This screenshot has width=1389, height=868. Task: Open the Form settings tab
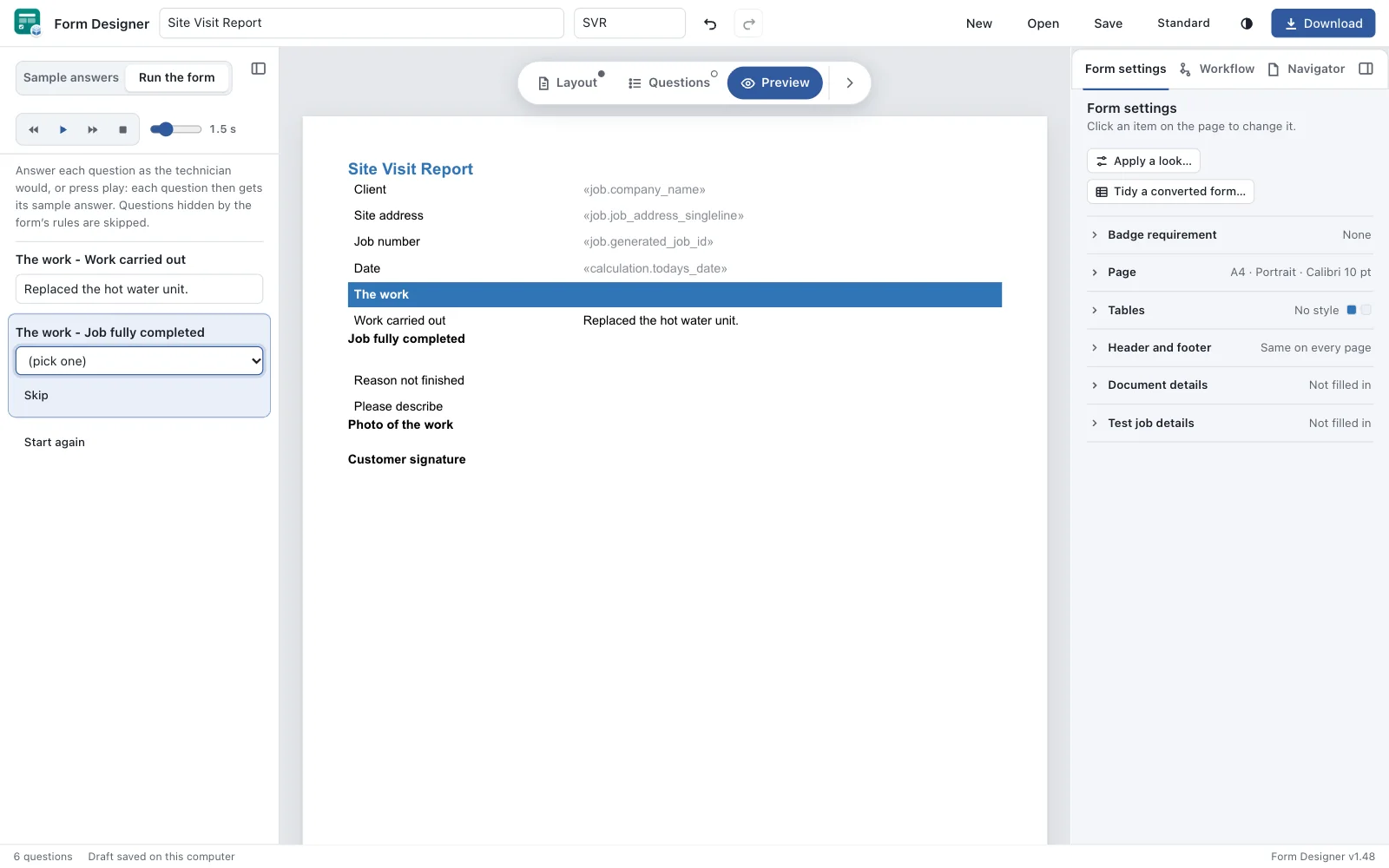tap(1125, 69)
